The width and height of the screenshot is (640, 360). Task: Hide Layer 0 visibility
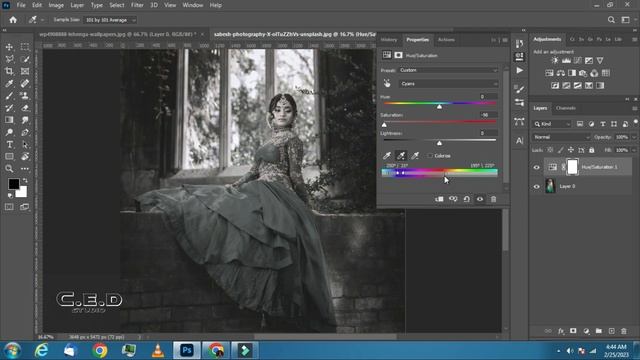pyautogui.click(x=537, y=187)
